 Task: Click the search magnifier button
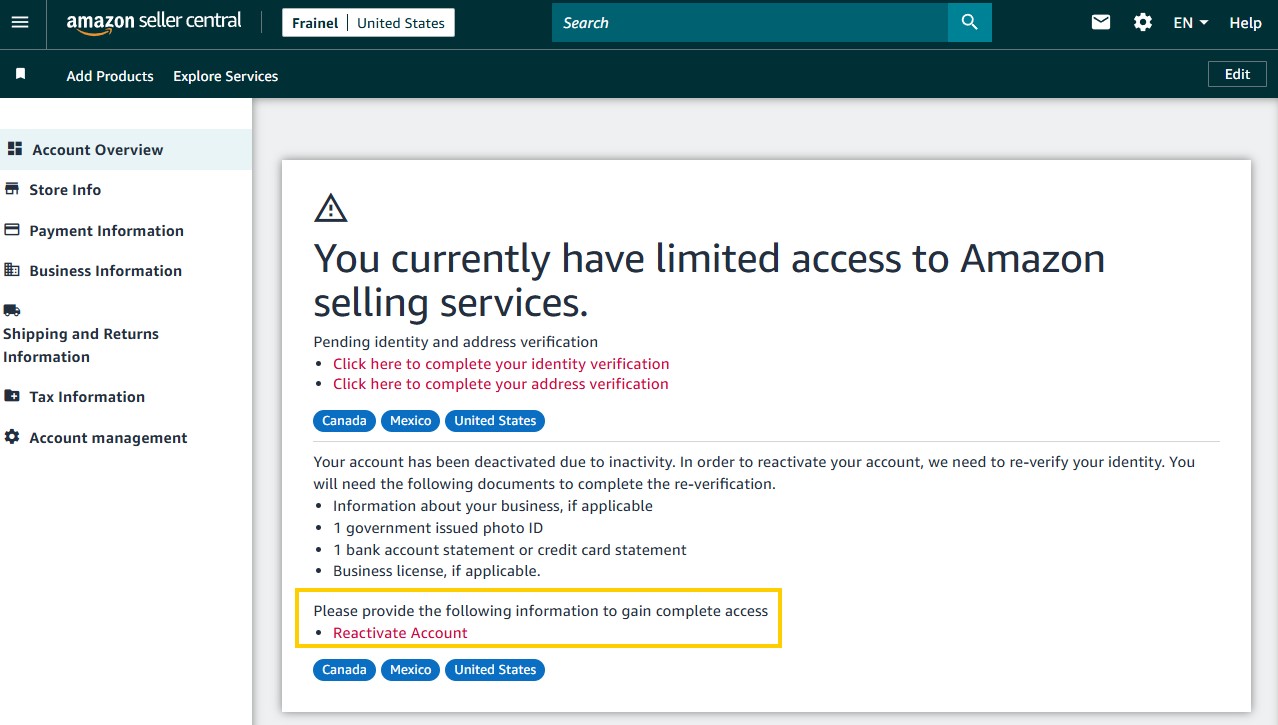[969, 22]
